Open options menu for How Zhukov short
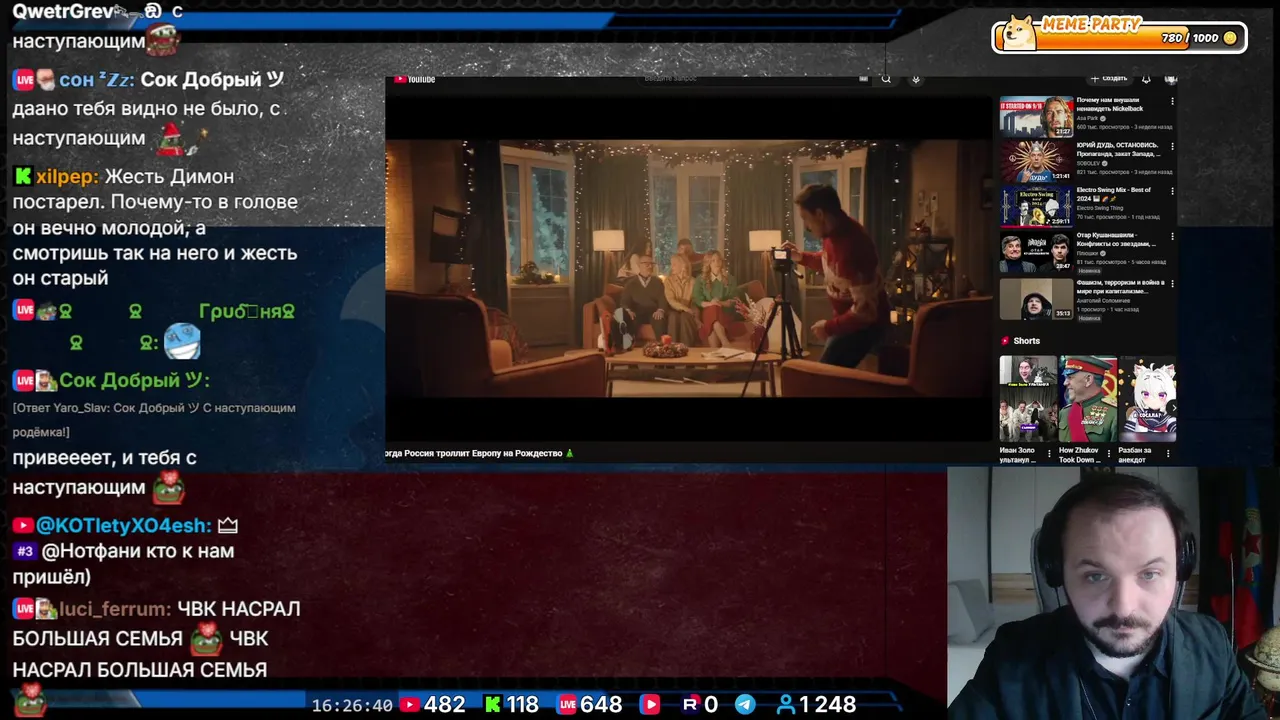This screenshot has height=720, width=1280. (1110, 452)
